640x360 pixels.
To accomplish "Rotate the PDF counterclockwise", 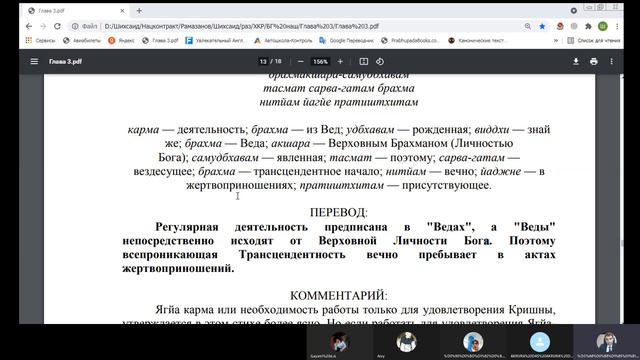I will tap(380, 62).
